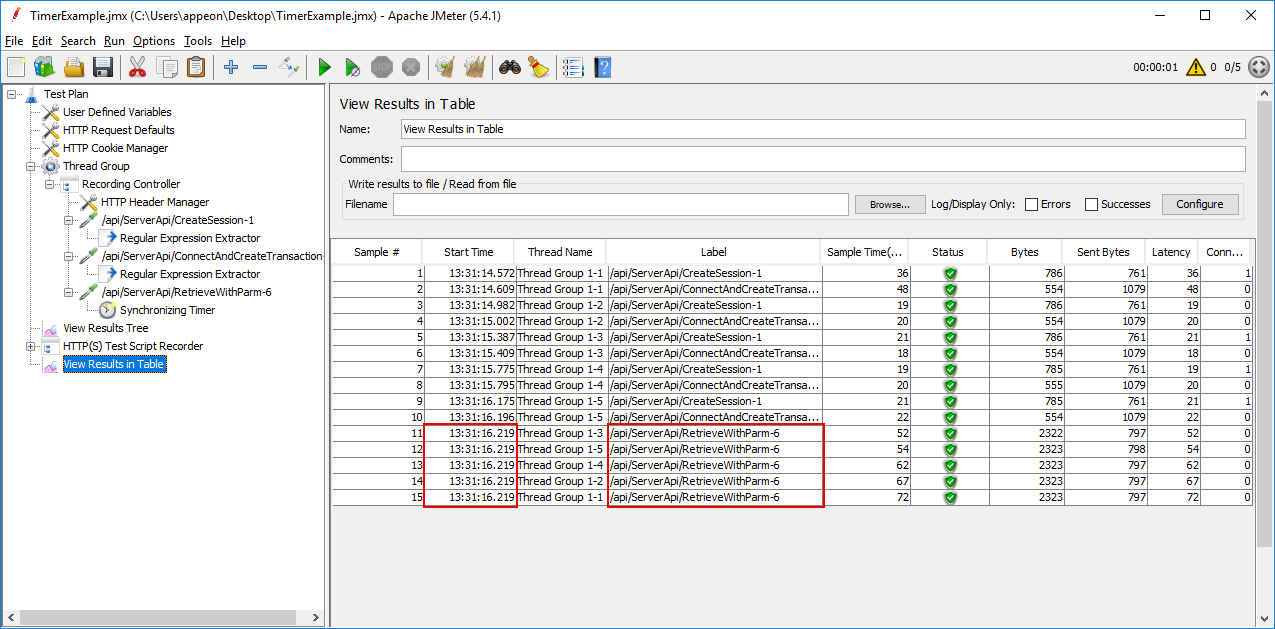The height and width of the screenshot is (629, 1275).
Task: Click the Toggle enable/disable icon
Action: coord(289,67)
